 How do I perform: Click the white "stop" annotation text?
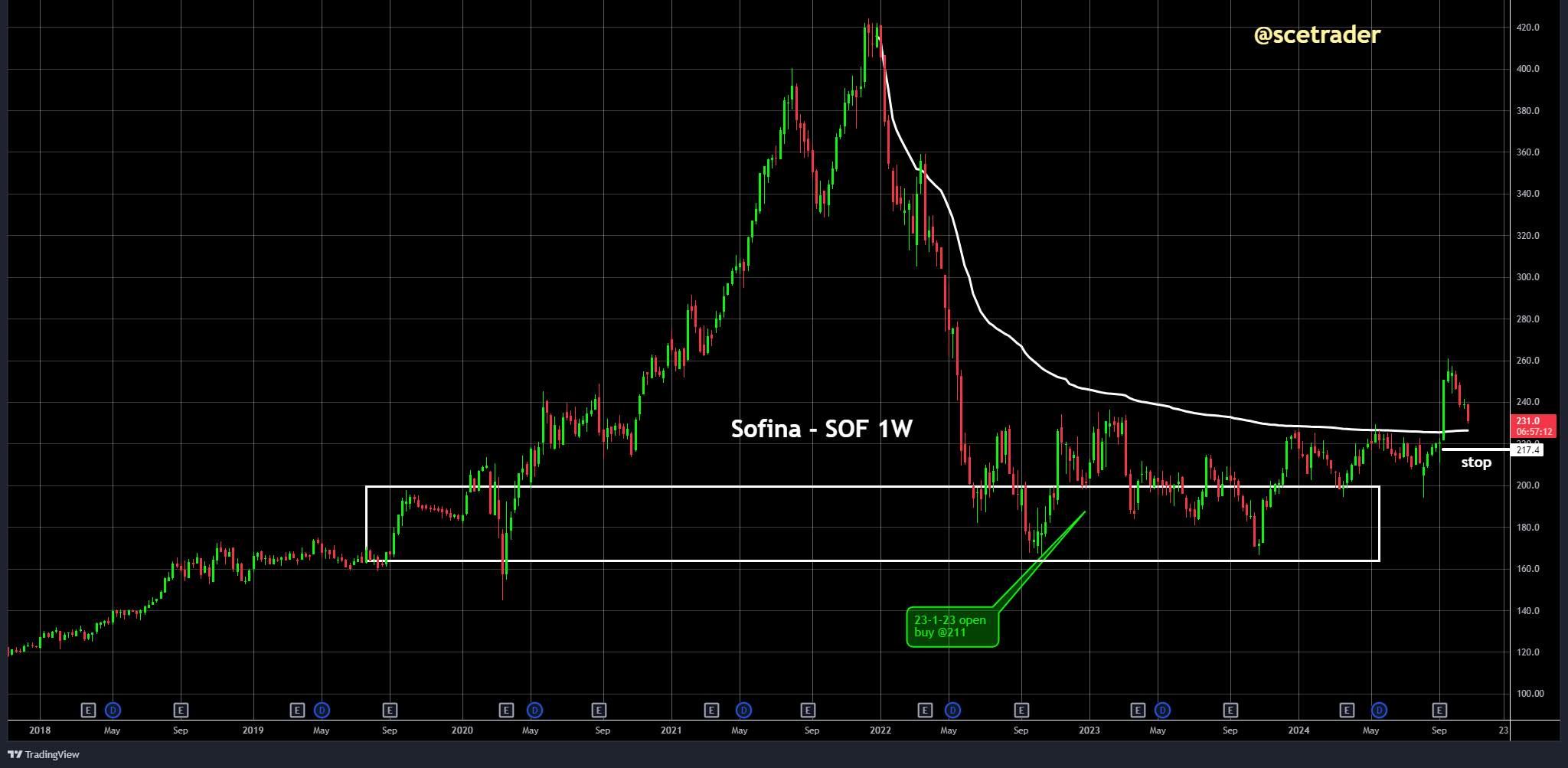[1476, 462]
